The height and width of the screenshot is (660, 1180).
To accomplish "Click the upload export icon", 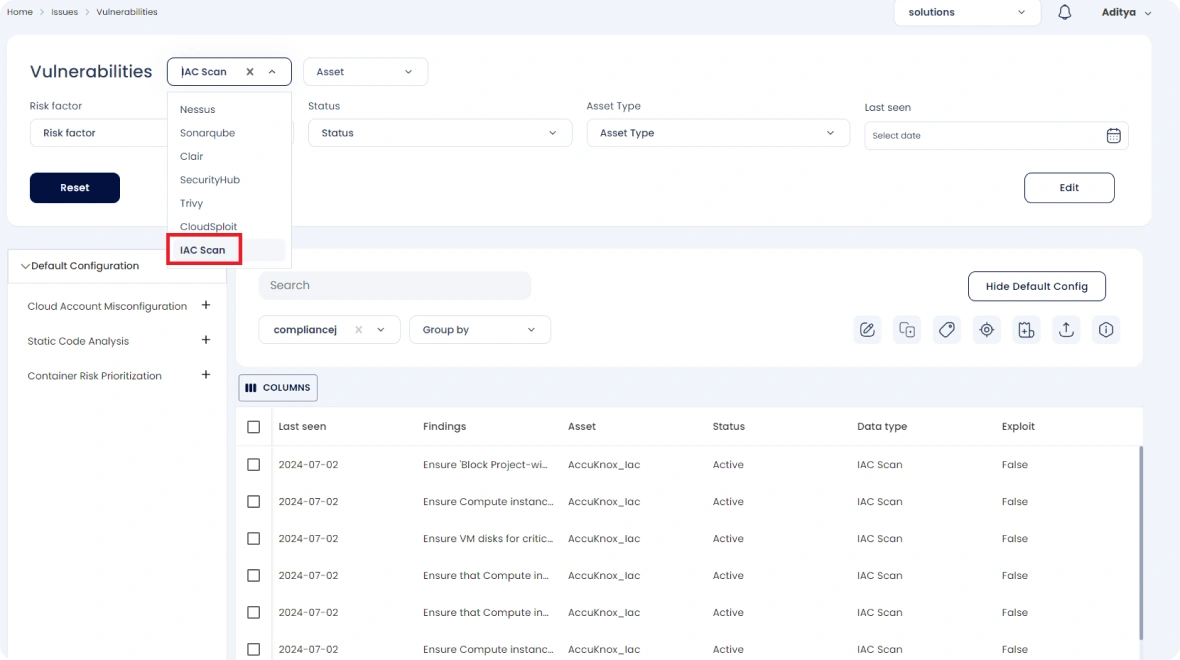I will [1066, 330].
